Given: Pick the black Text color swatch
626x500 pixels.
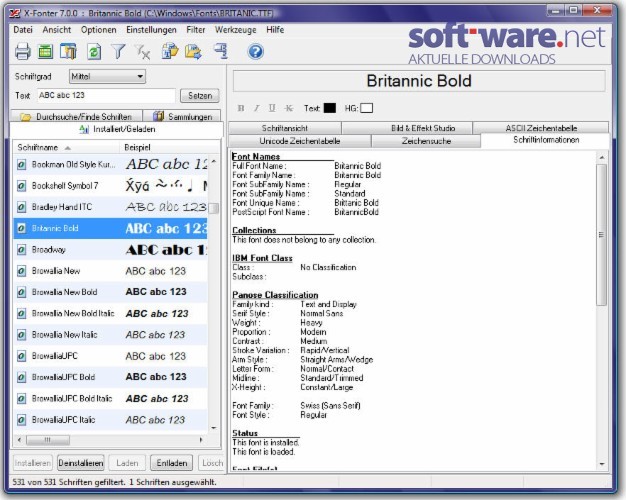Looking at the screenshot, I should click(330, 108).
